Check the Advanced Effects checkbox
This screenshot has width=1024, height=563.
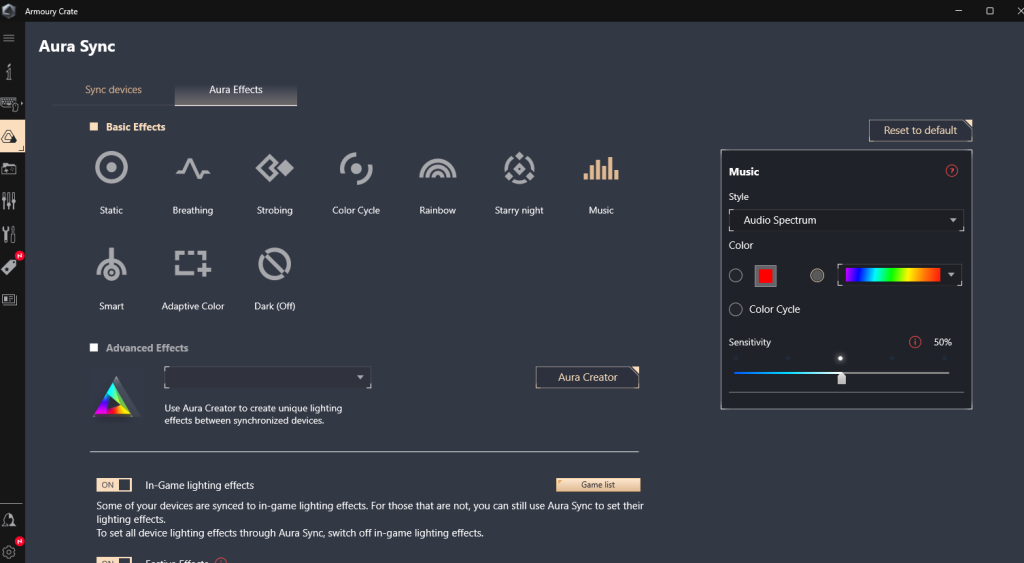click(94, 348)
